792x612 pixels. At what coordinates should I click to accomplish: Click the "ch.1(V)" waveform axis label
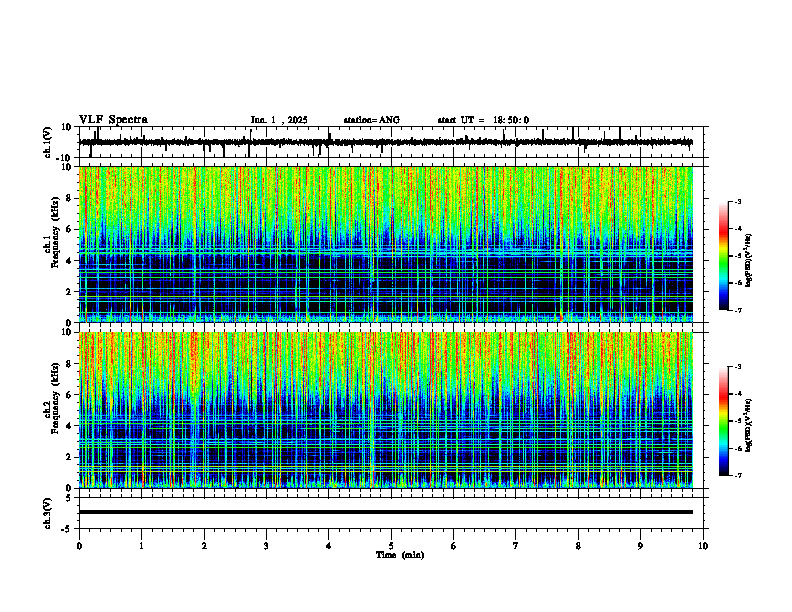click(x=48, y=142)
